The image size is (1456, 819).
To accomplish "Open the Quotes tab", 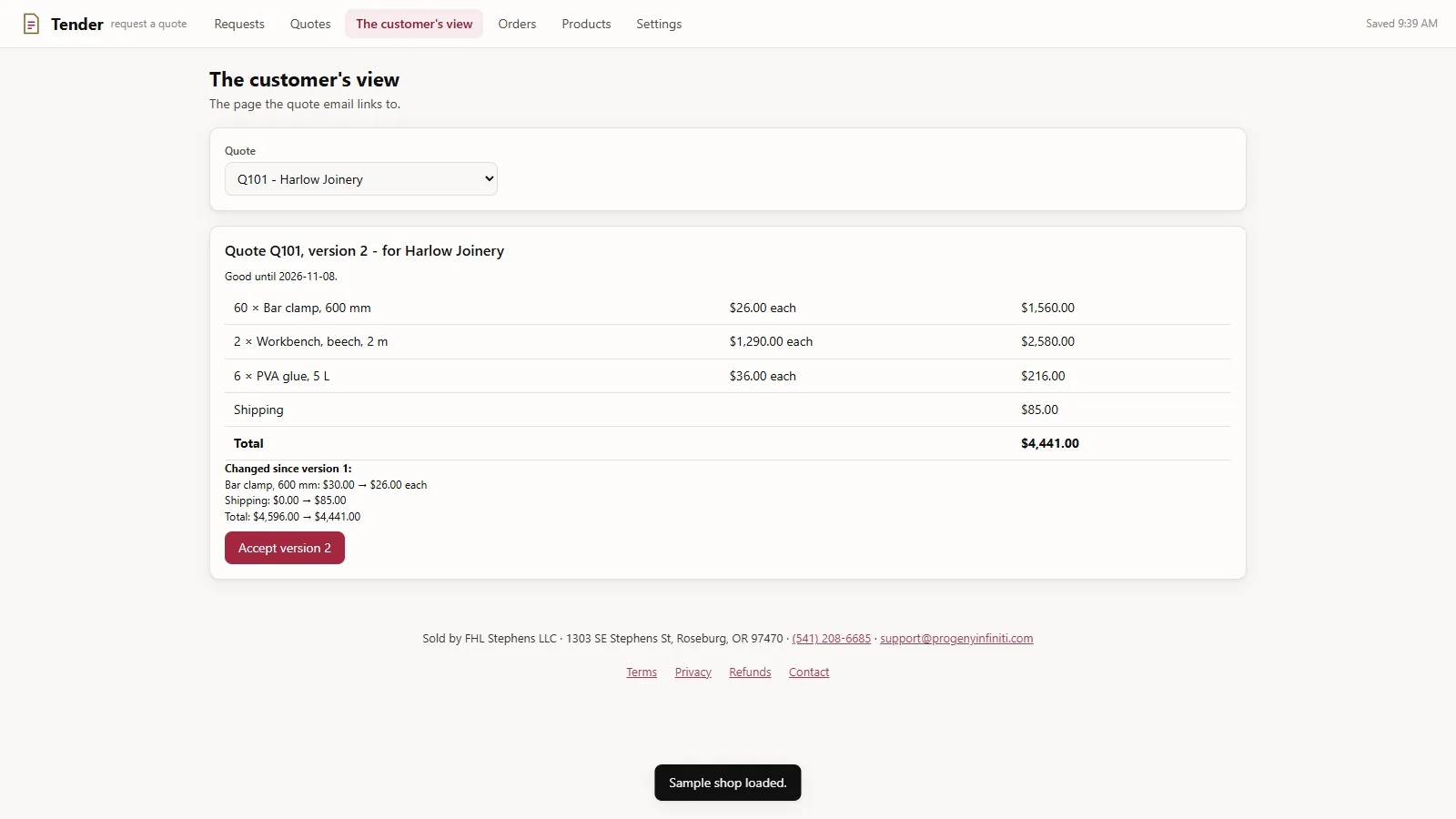I will pos(310,24).
